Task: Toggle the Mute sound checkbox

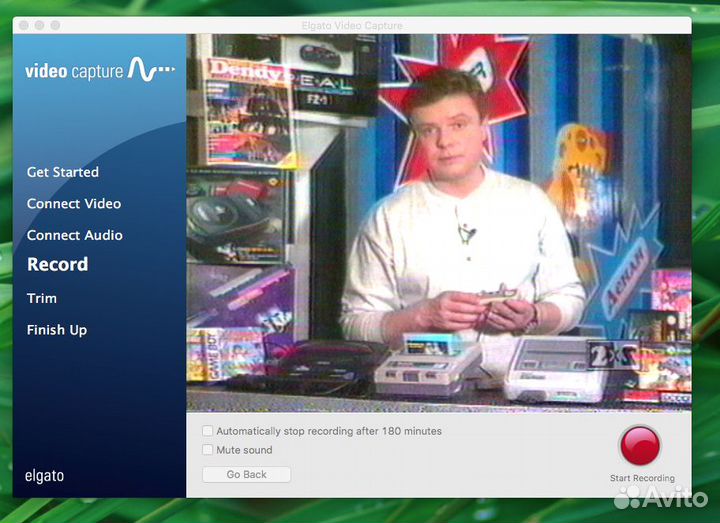Action: [x=208, y=450]
